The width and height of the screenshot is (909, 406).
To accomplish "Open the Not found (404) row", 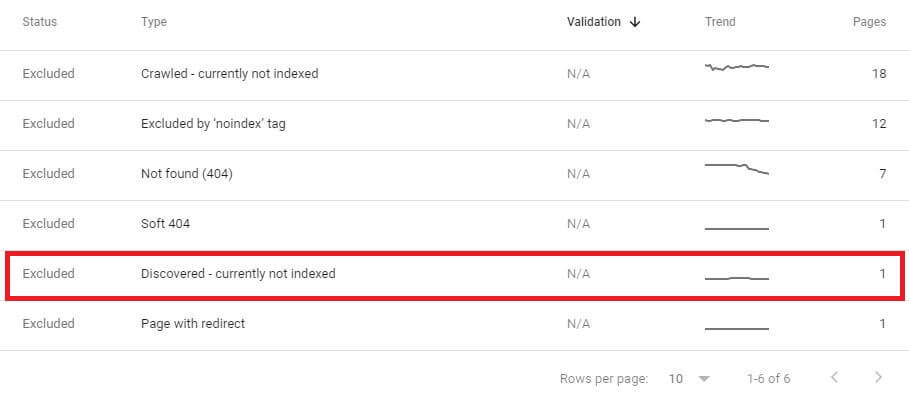I will point(454,175).
